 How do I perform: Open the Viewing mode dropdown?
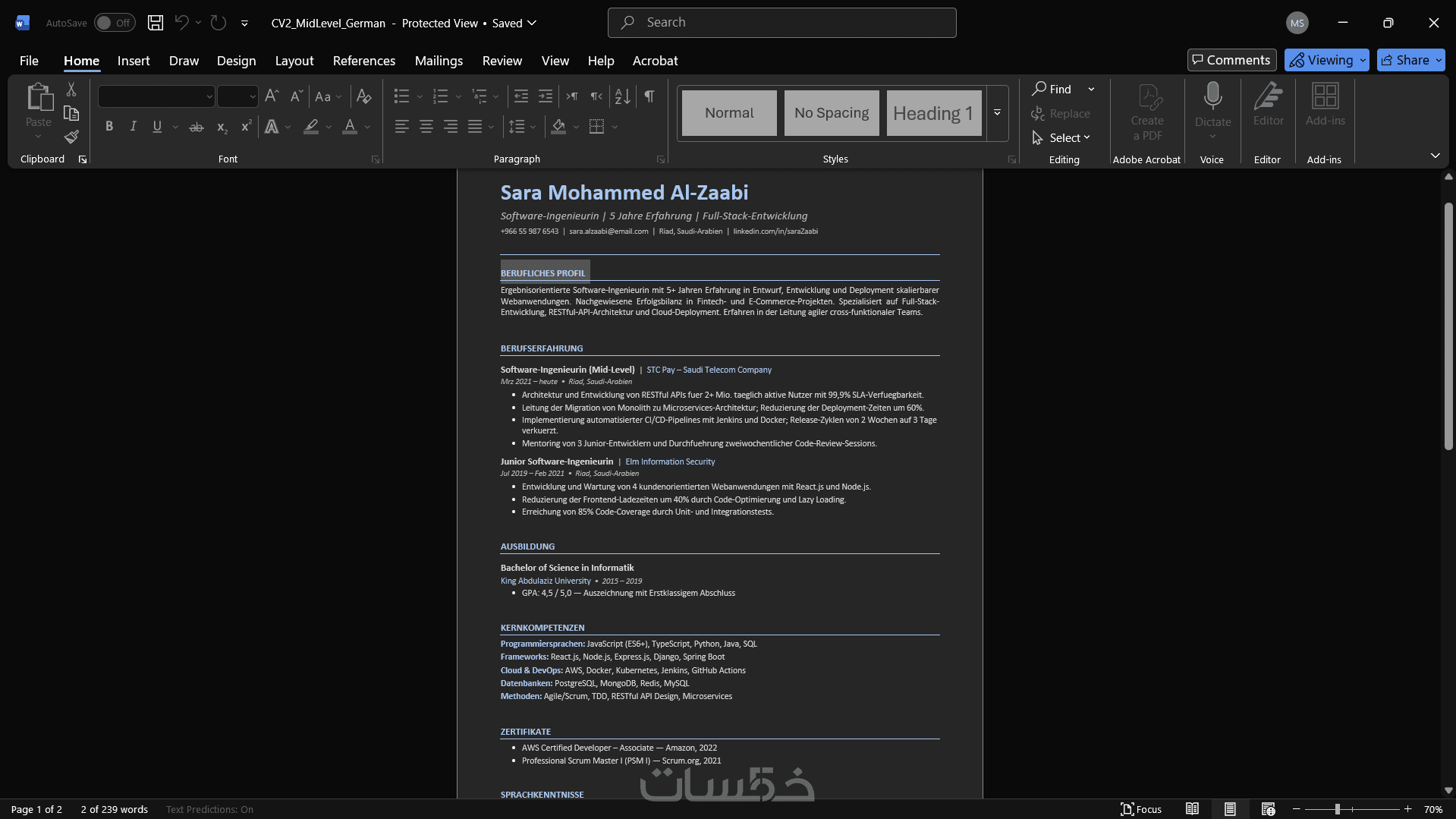1363,60
